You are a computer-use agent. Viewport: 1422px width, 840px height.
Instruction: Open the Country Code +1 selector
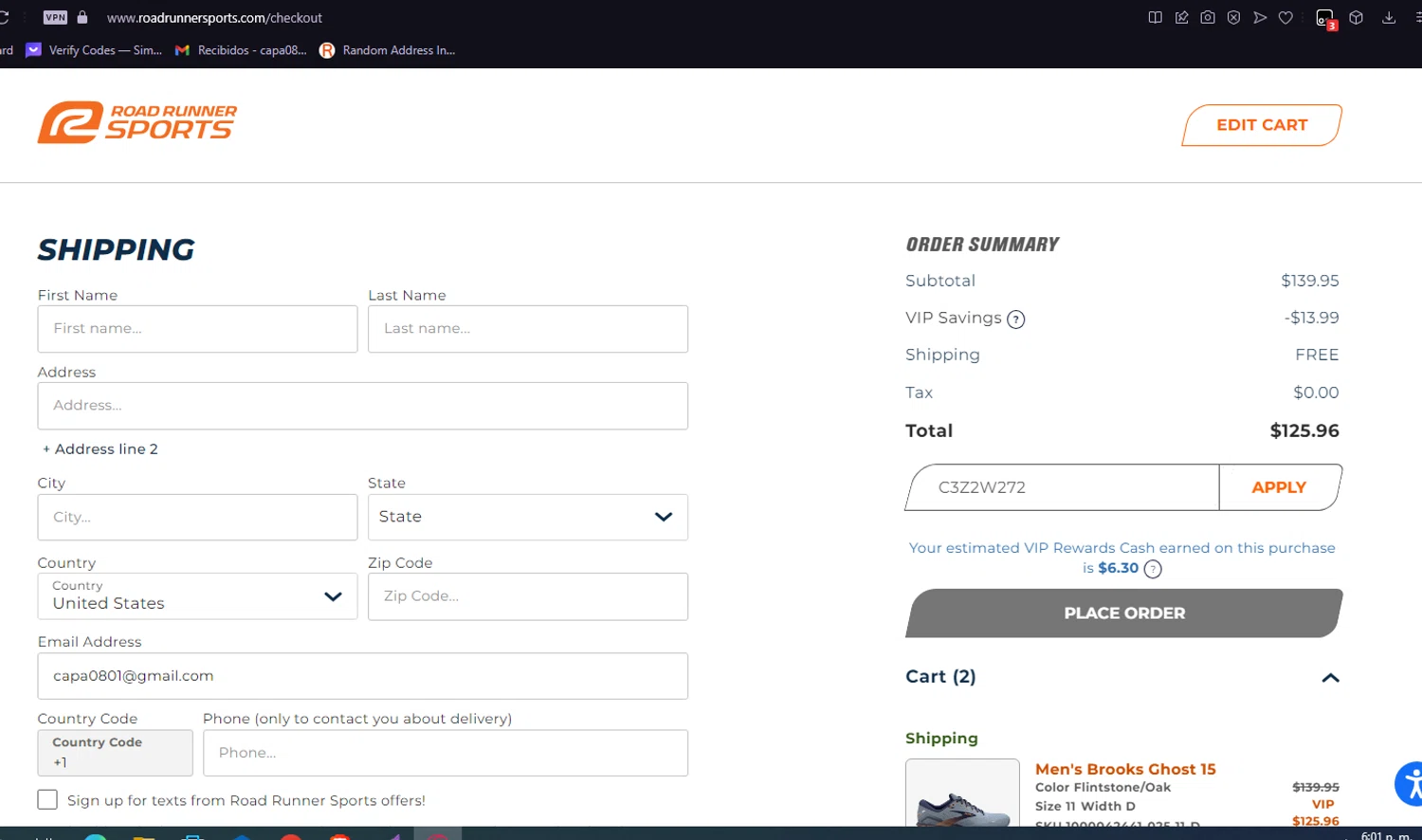point(116,753)
